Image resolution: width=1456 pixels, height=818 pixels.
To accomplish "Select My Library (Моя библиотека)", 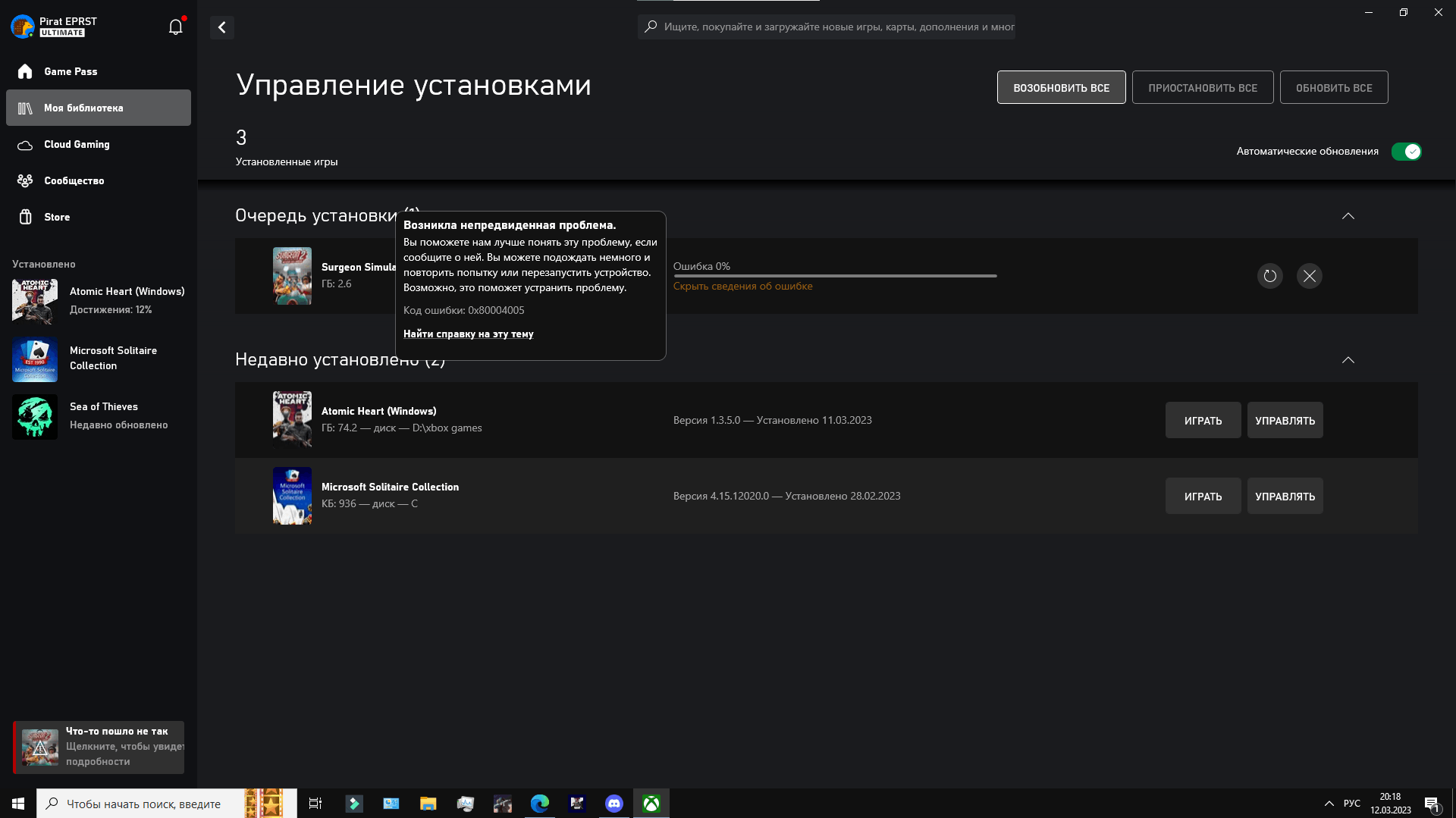I will tap(99, 108).
